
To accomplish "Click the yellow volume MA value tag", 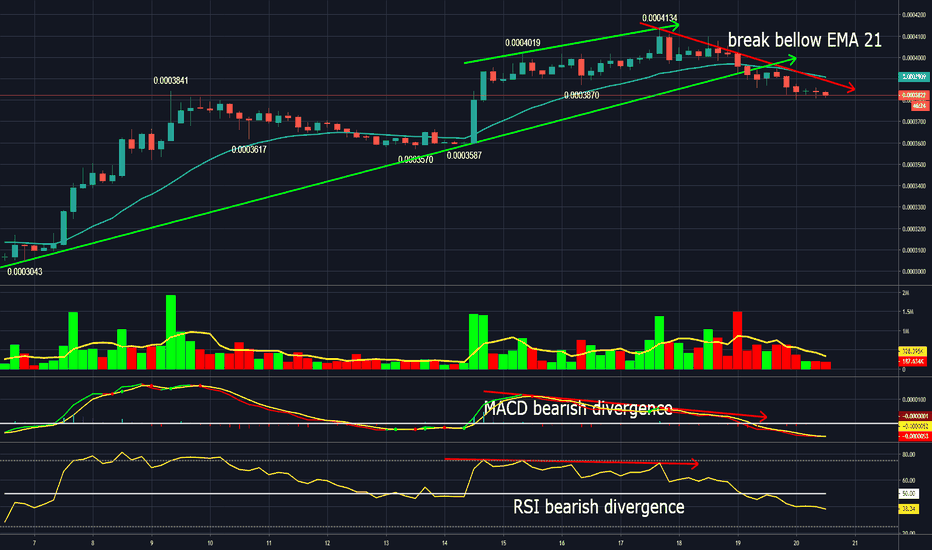I will coord(914,351).
